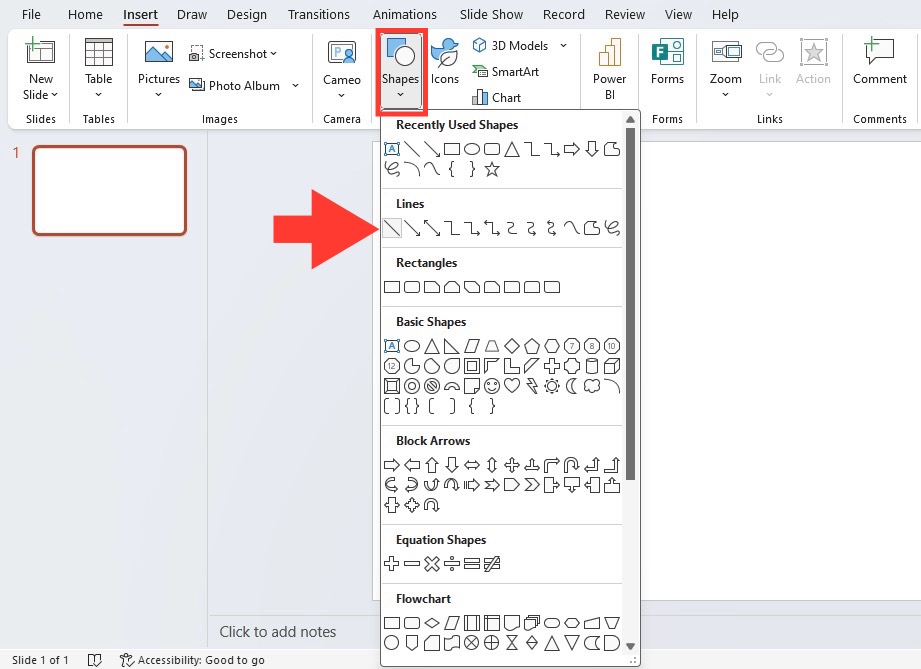Viewport: 921px width, 669px height.
Task: Choose the Sun basic shape
Action: pos(552,386)
